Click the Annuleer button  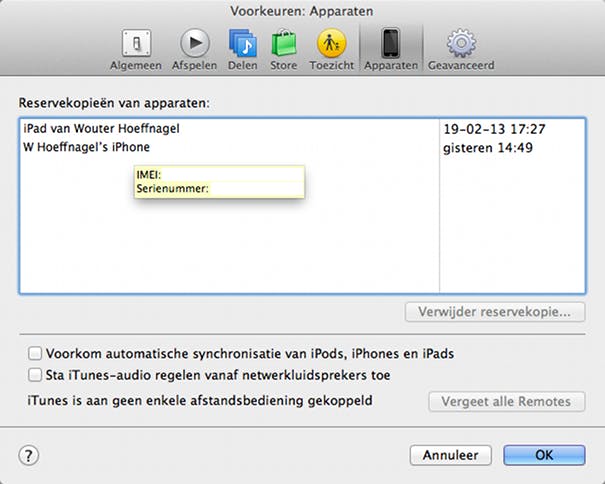coord(451,455)
